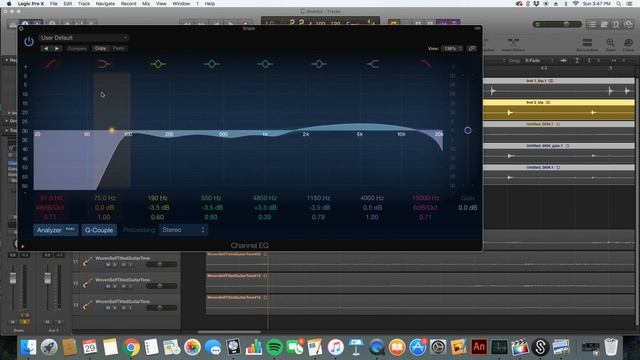Go to next preset arrow

click(x=57, y=48)
